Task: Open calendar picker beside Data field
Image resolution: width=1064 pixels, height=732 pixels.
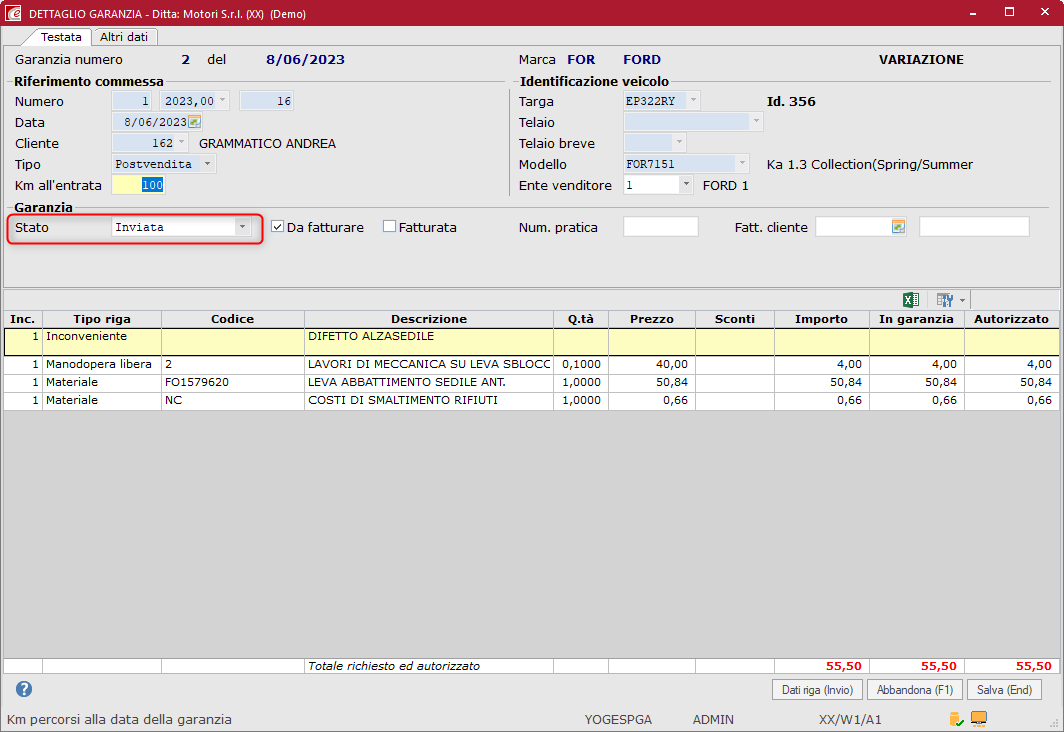Action: (195, 122)
